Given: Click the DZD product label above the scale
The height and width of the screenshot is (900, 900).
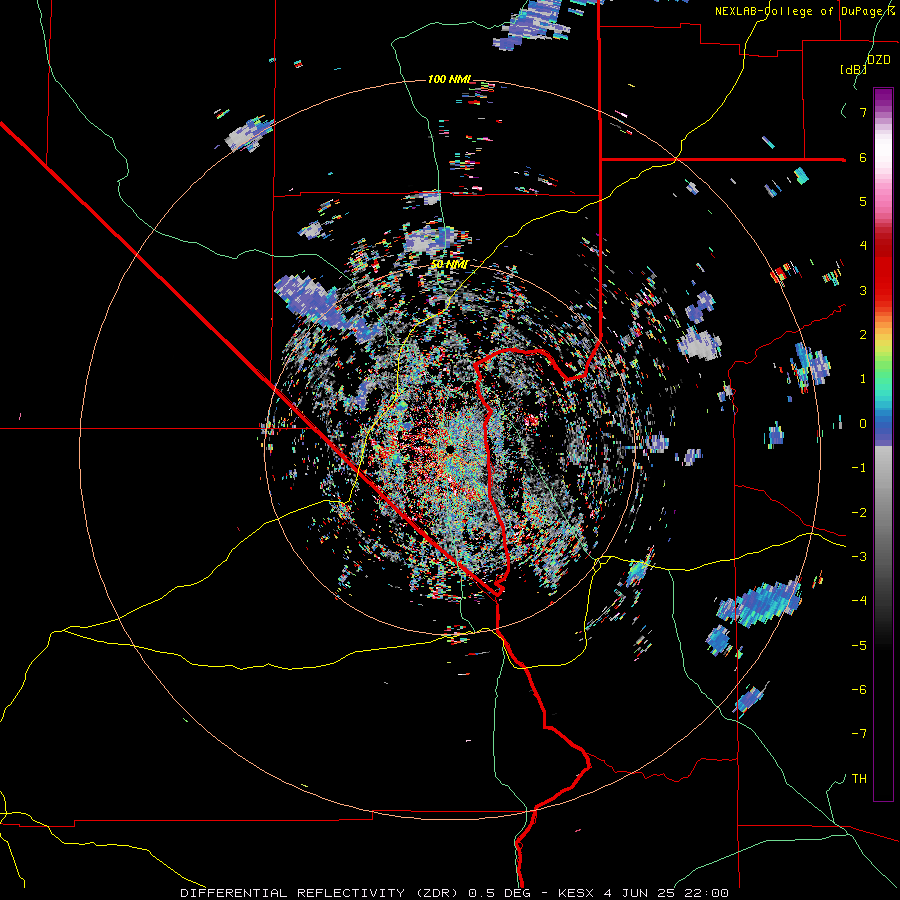Looking at the screenshot, I should (x=879, y=60).
